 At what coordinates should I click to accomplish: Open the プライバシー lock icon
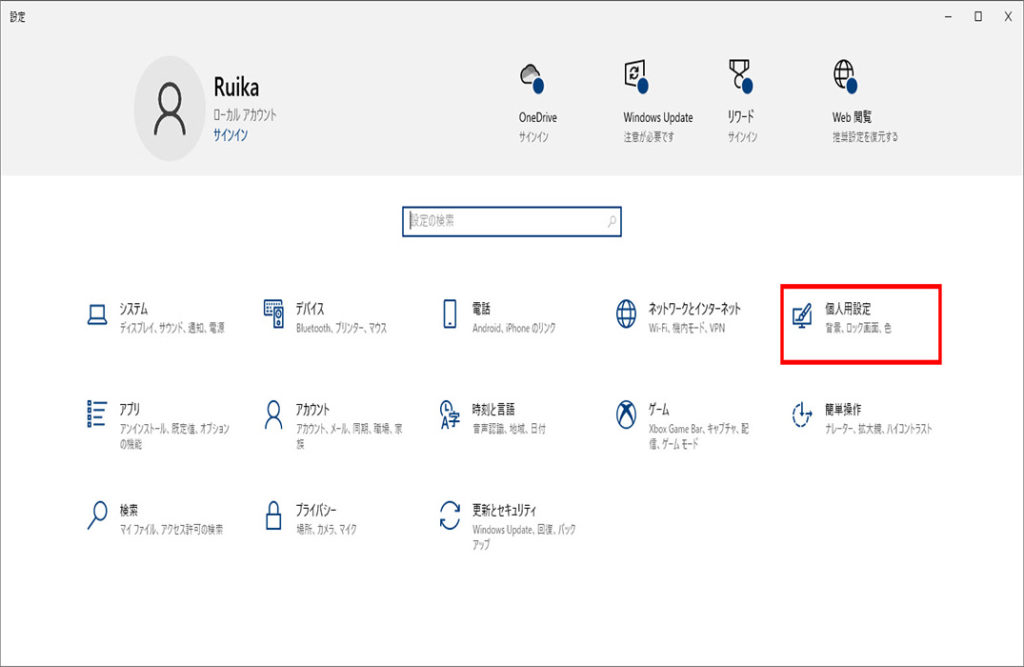274,515
